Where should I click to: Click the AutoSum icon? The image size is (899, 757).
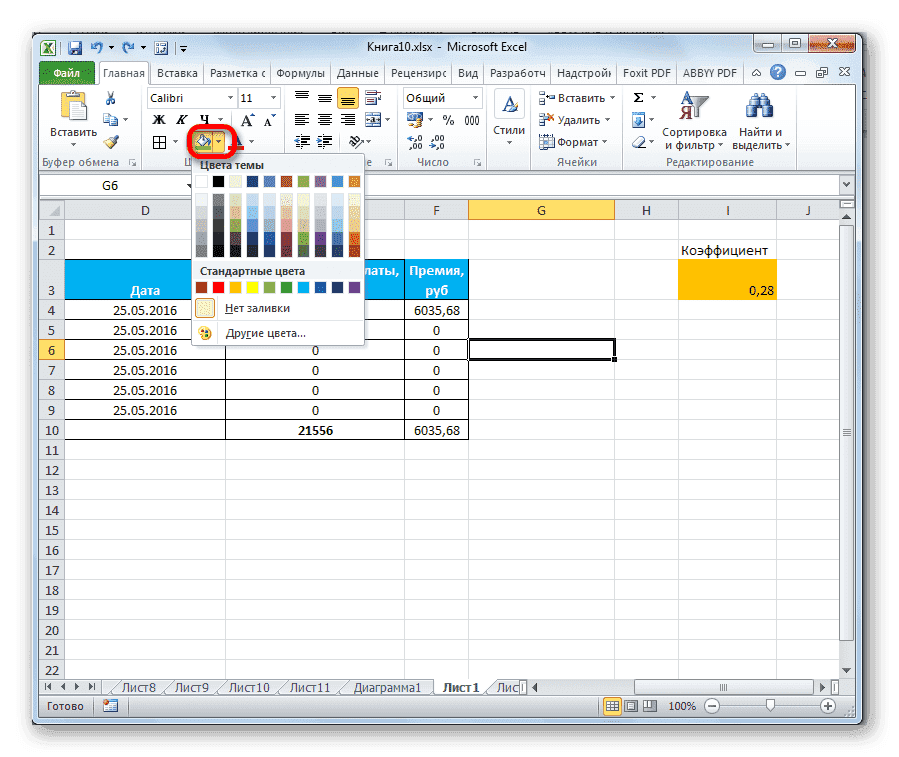click(637, 98)
